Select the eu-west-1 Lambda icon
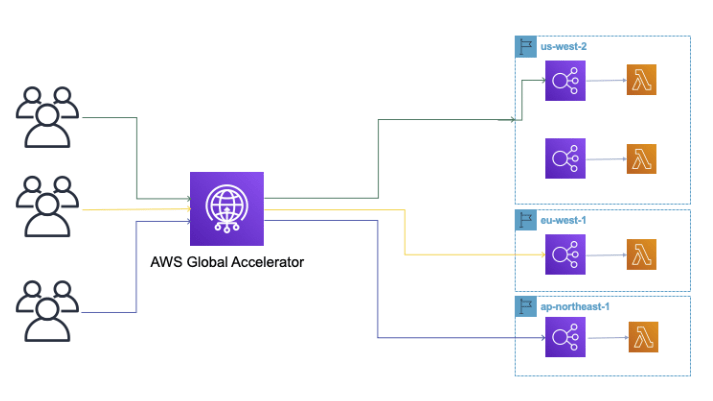The image size is (713, 401). (x=641, y=254)
